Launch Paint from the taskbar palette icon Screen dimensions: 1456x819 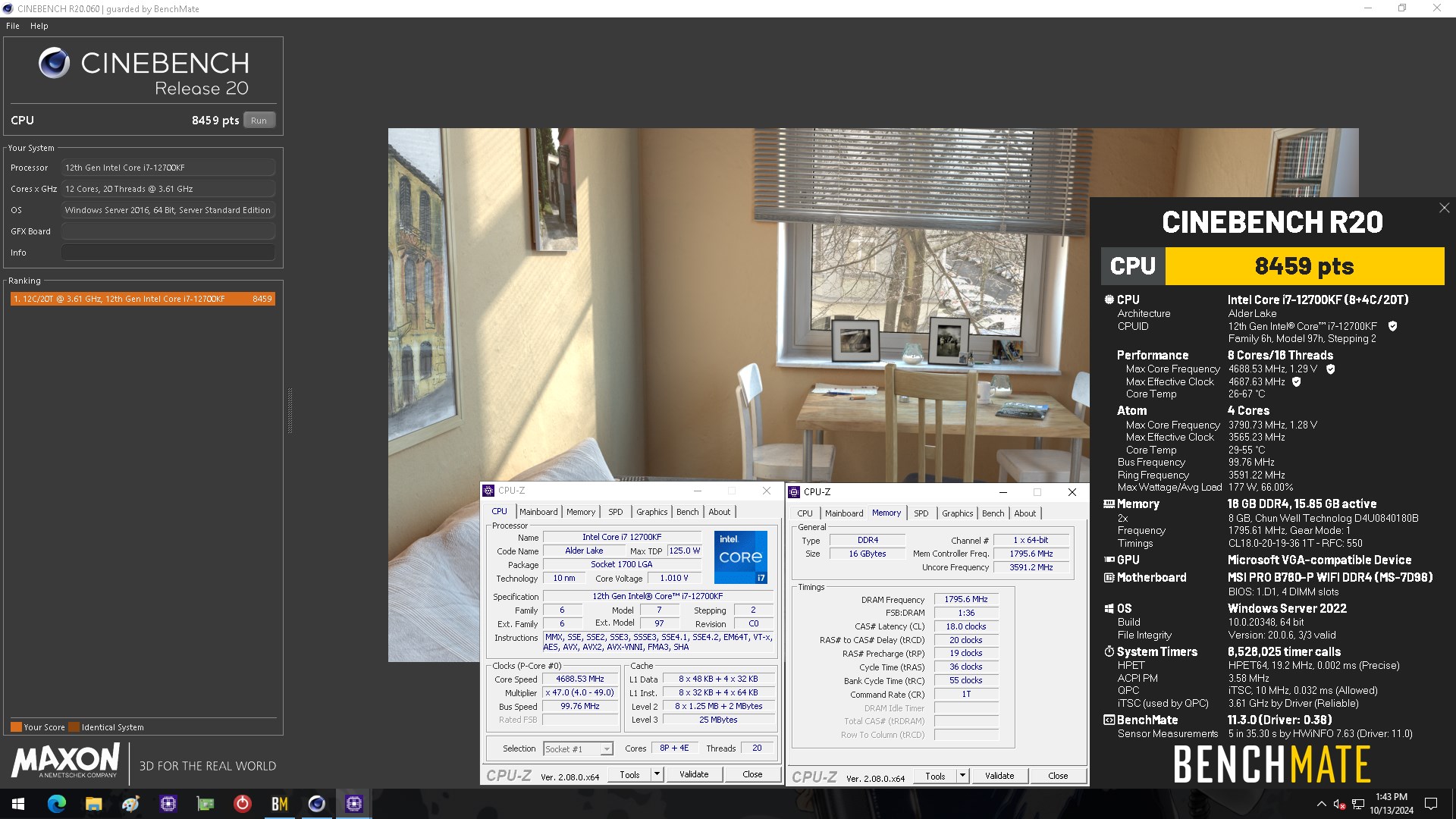tap(130, 804)
